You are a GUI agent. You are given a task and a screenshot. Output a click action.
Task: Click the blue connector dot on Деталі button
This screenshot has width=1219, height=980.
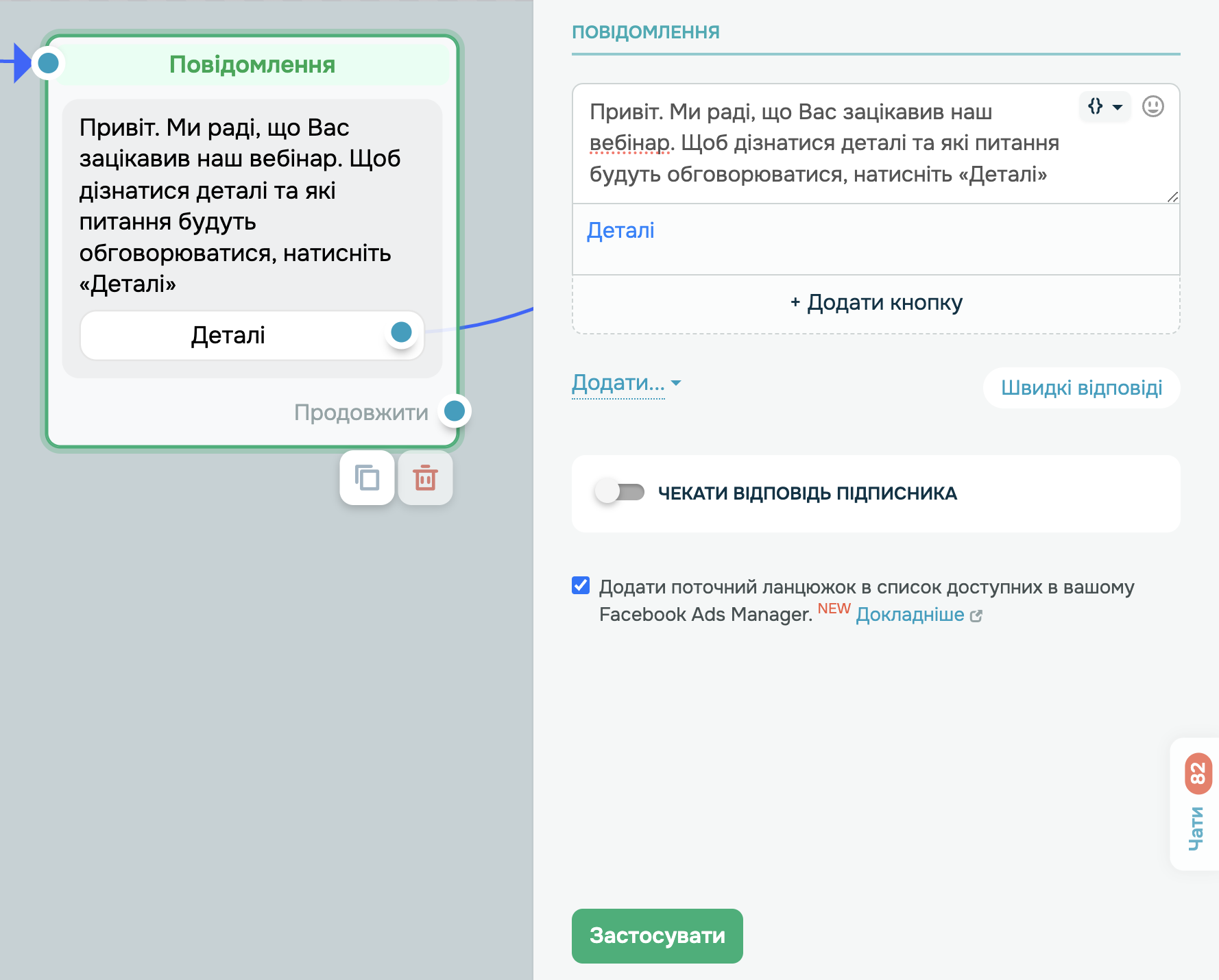401,334
